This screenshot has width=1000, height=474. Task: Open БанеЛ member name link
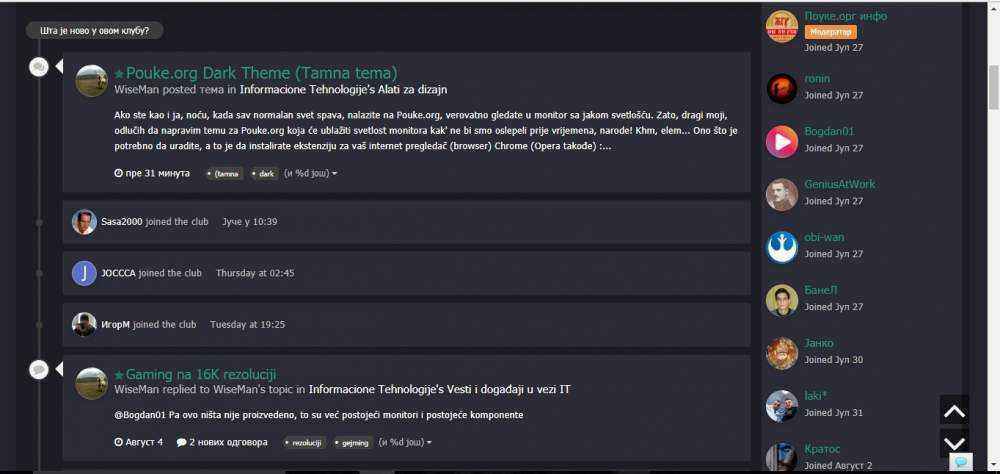[821, 290]
